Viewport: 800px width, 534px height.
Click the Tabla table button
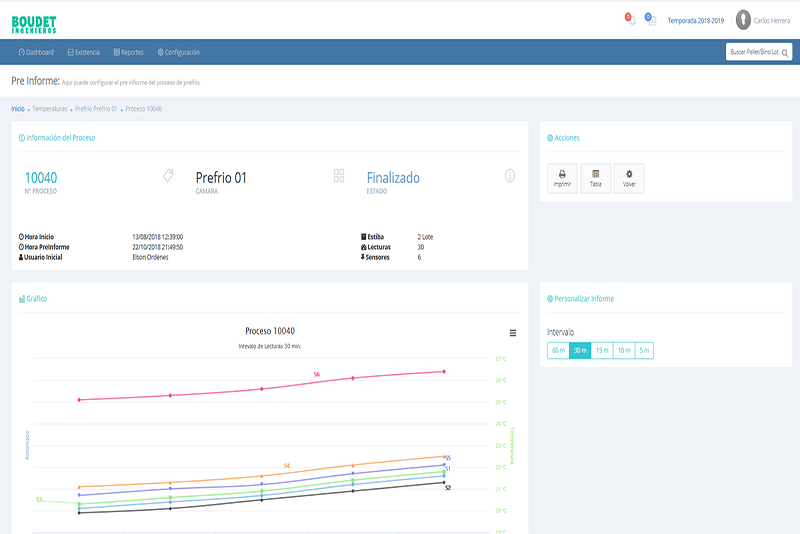tap(595, 179)
